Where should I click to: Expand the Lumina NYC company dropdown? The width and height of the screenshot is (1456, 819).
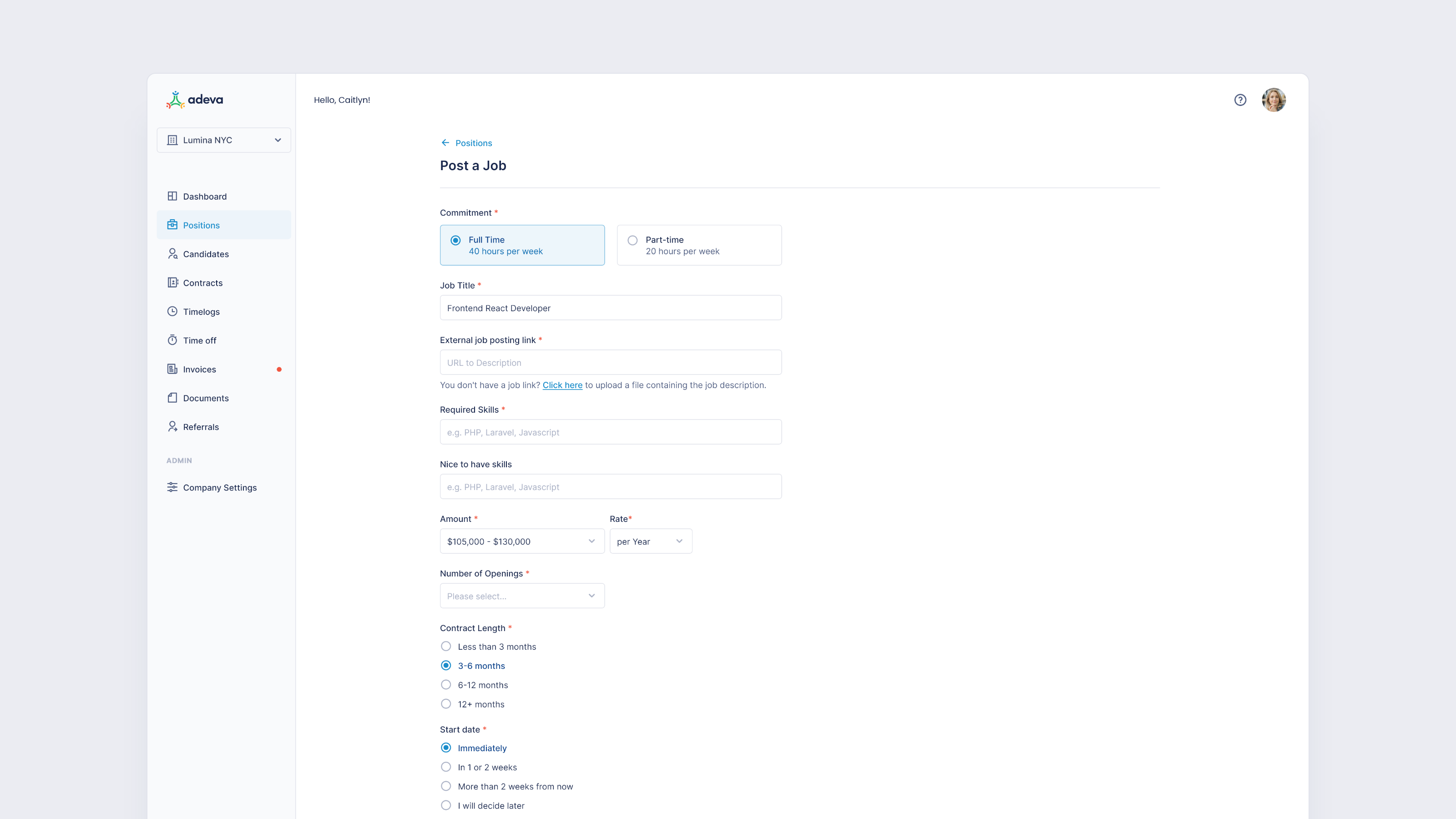coord(224,140)
